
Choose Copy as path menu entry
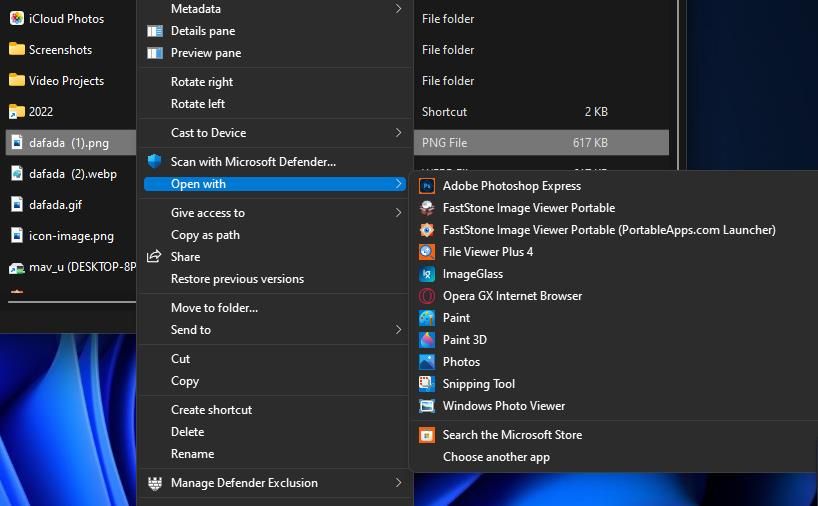pyautogui.click(x=205, y=235)
